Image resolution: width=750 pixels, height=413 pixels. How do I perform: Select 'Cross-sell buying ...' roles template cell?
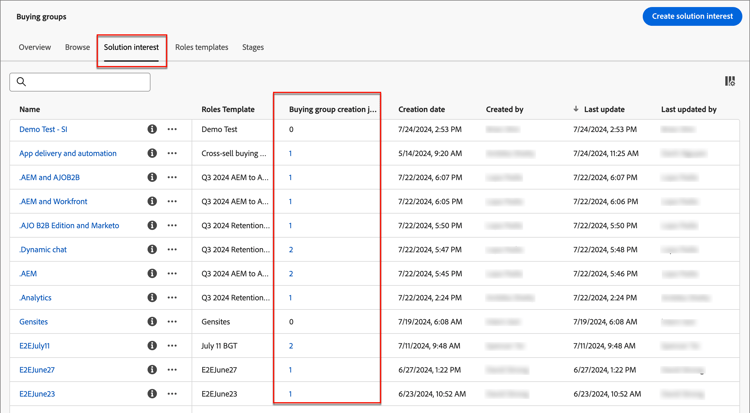tap(234, 153)
